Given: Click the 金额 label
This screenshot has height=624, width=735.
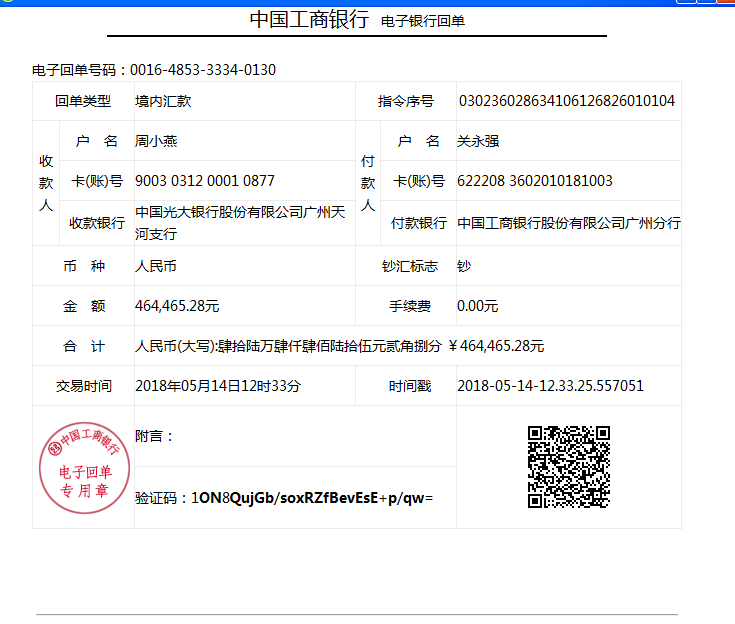Looking at the screenshot, I should click(84, 306).
